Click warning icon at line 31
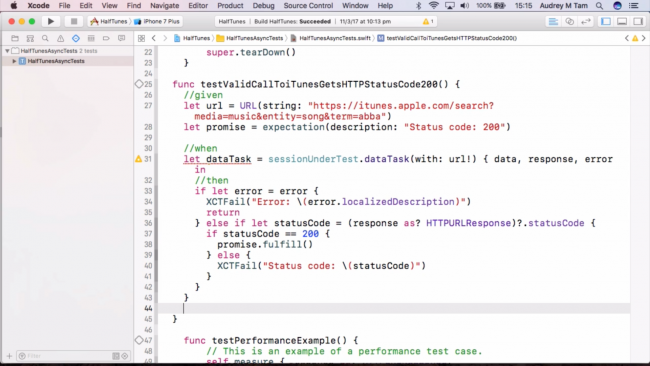This screenshot has height=366, width=650. pyautogui.click(x=139, y=159)
